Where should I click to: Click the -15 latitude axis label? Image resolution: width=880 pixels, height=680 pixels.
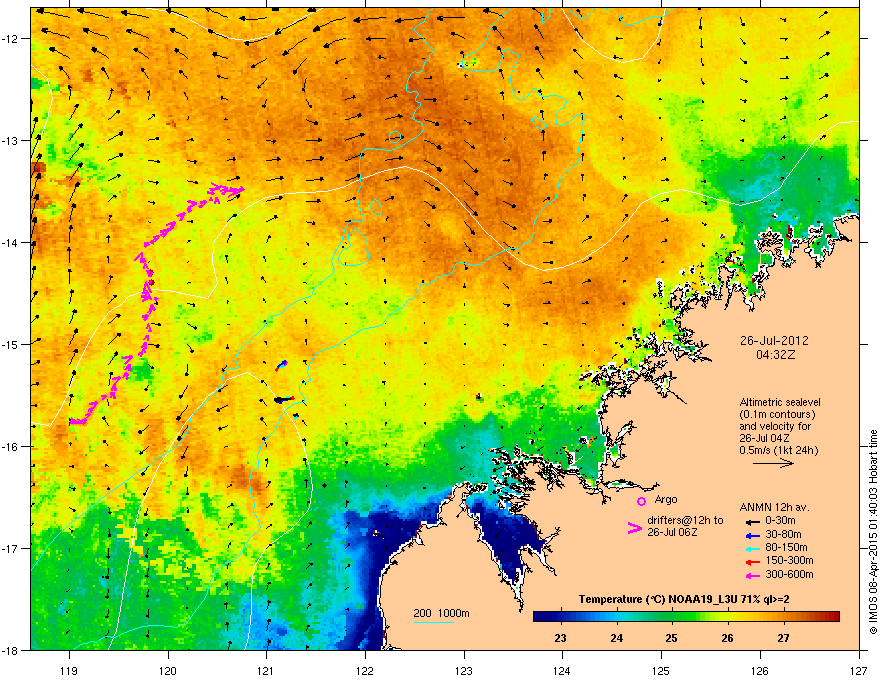(x=12, y=344)
